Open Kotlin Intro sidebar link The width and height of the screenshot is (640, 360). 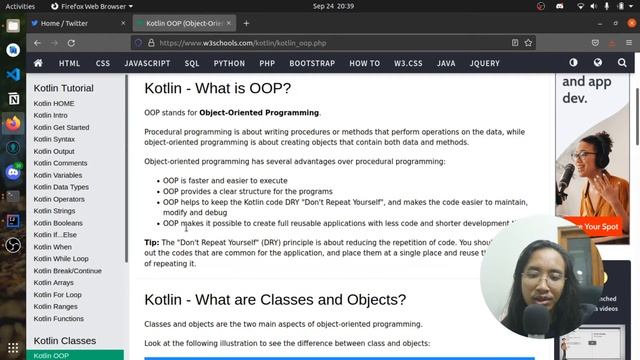[x=51, y=116]
